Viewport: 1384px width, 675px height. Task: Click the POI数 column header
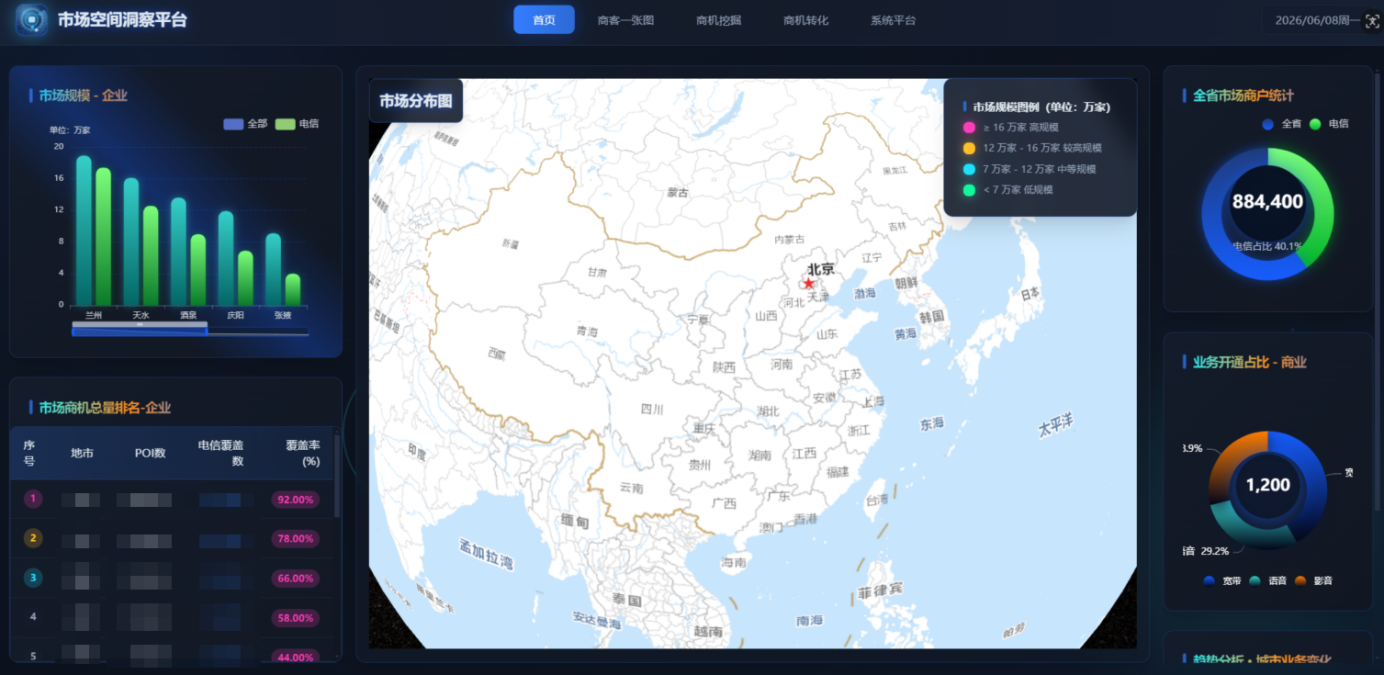click(150, 453)
